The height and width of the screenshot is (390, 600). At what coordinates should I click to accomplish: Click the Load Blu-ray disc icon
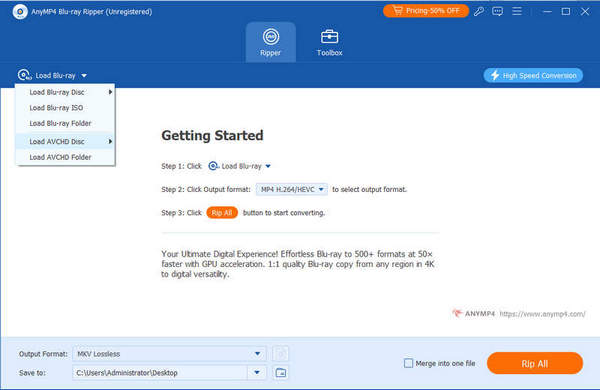[x=24, y=75]
